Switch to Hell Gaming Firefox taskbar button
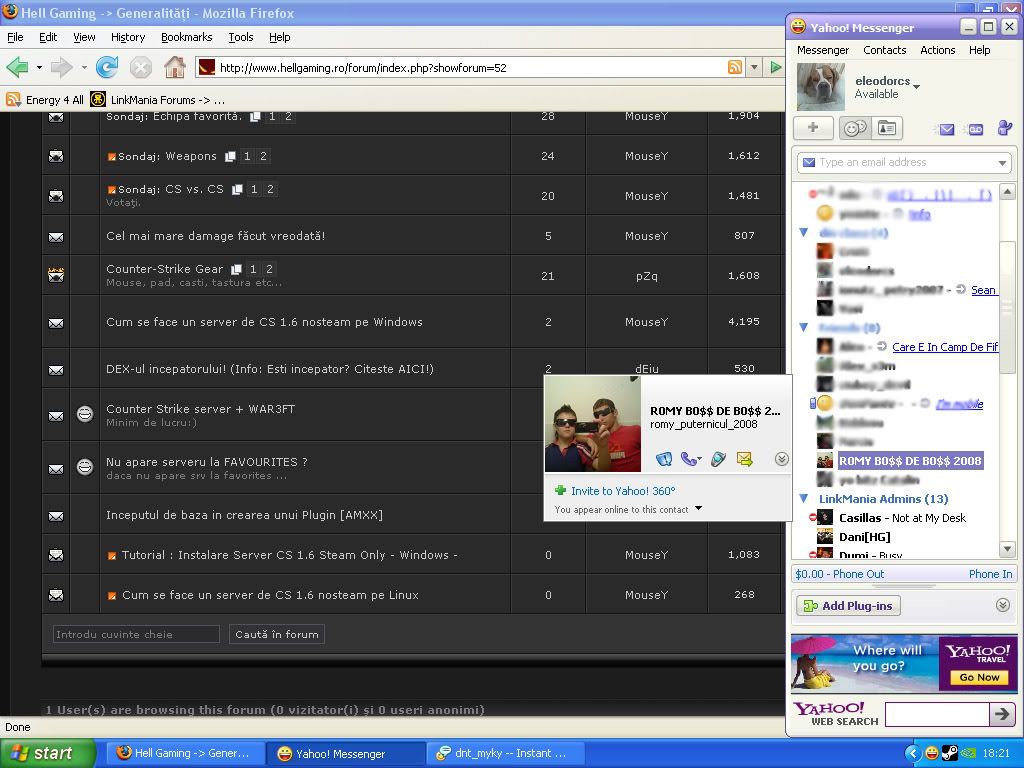The image size is (1024, 768). (x=186, y=754)
